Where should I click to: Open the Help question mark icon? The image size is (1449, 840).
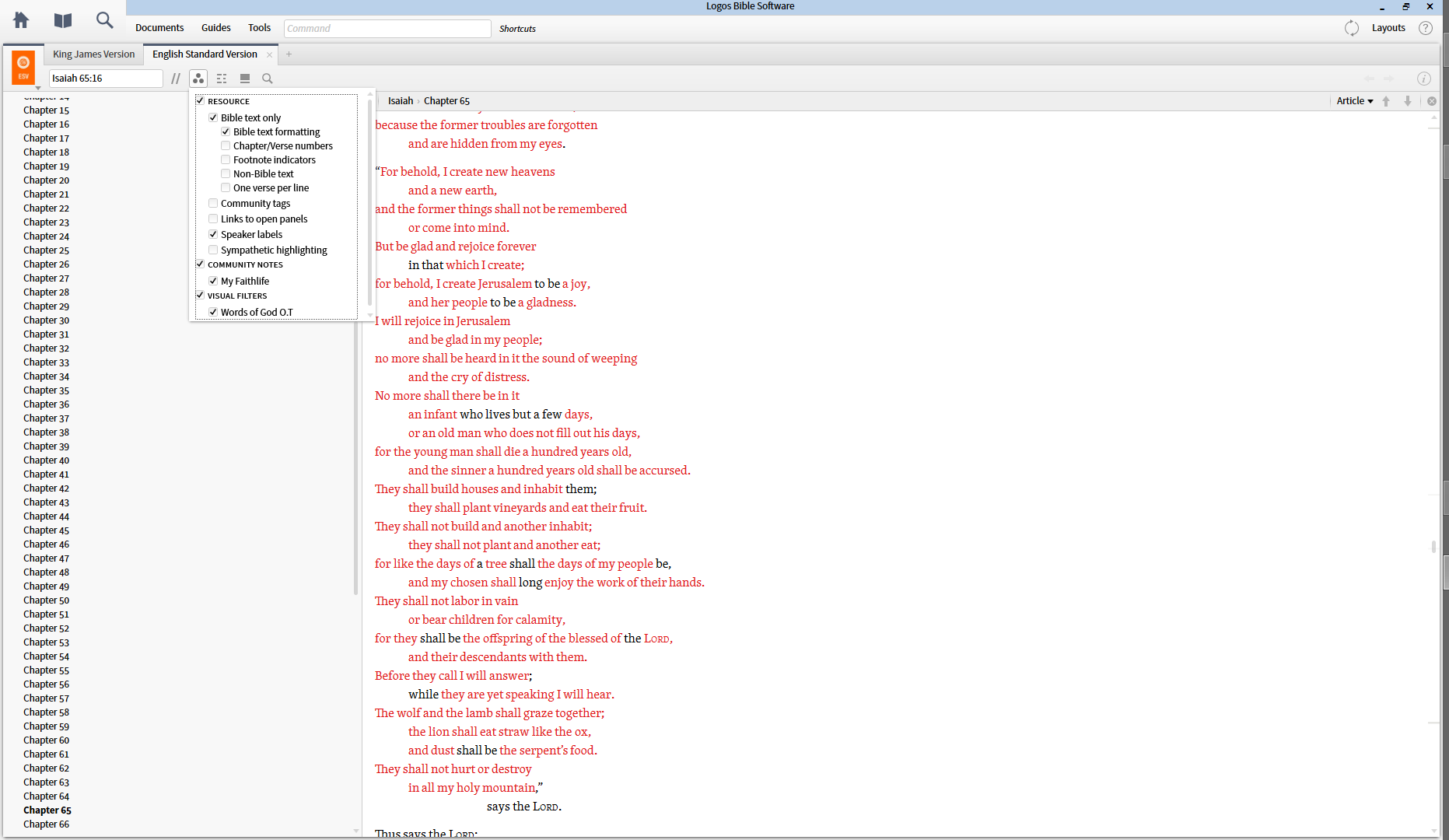coord(1426,28)
